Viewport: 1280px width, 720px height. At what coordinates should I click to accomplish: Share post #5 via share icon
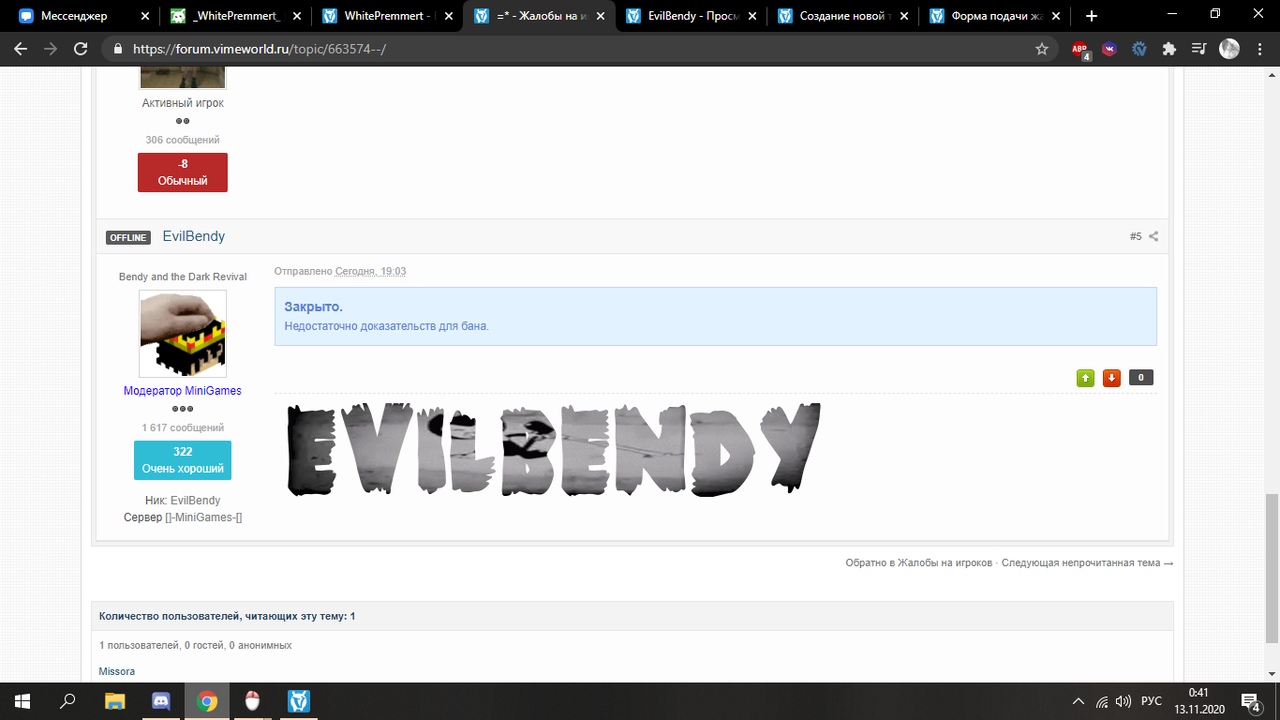1153,237
